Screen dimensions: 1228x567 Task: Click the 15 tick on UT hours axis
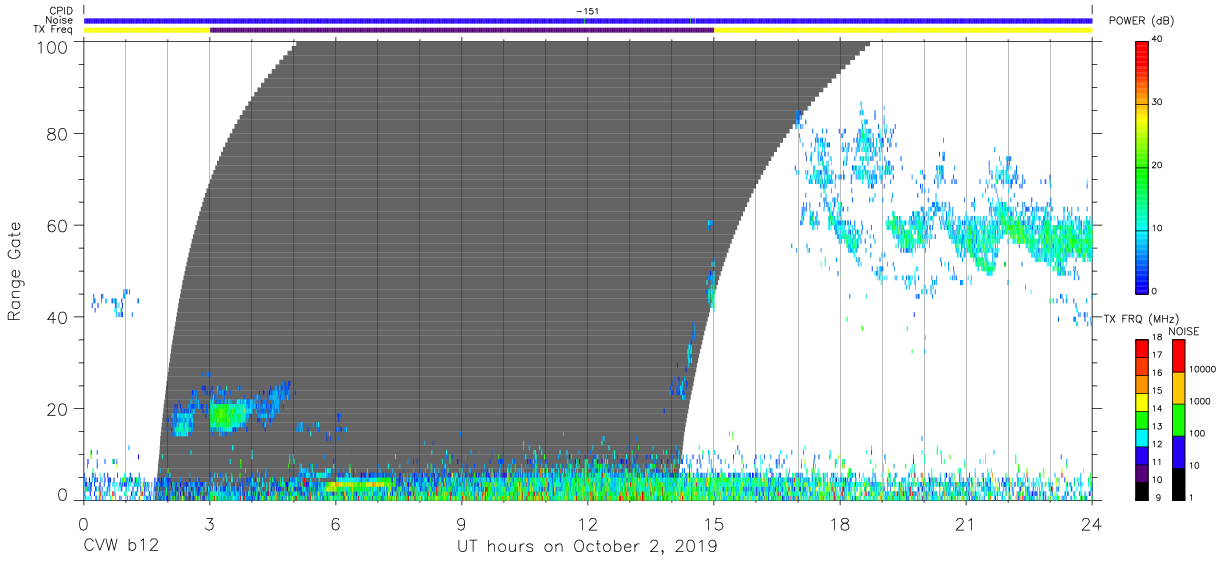(714, 524)
